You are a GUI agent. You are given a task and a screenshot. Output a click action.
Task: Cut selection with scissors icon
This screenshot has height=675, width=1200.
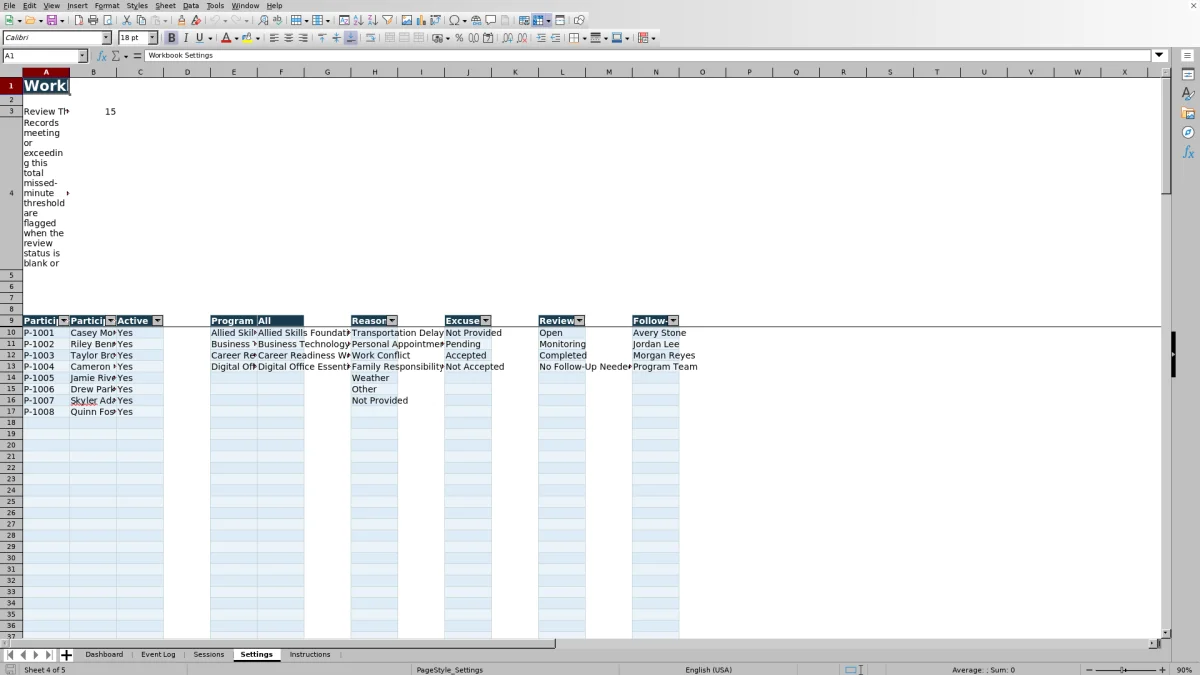[127, 20]
